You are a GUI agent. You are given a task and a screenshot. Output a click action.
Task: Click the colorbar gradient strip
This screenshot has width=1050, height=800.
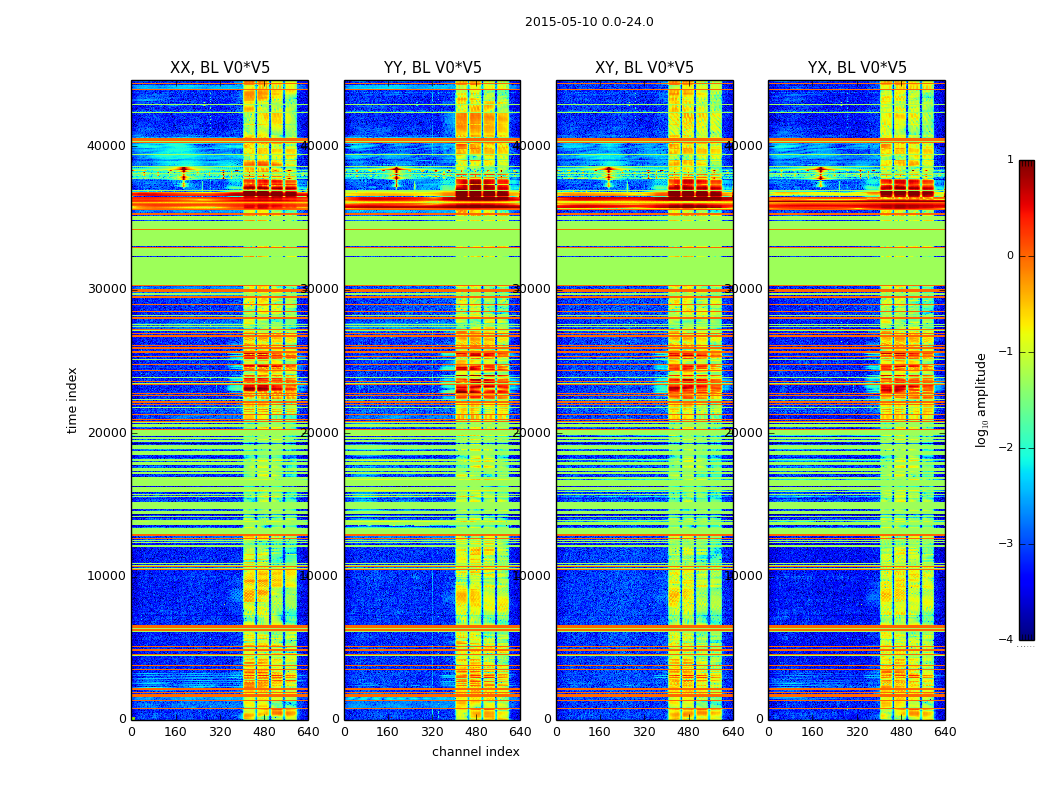(1027, 400)
